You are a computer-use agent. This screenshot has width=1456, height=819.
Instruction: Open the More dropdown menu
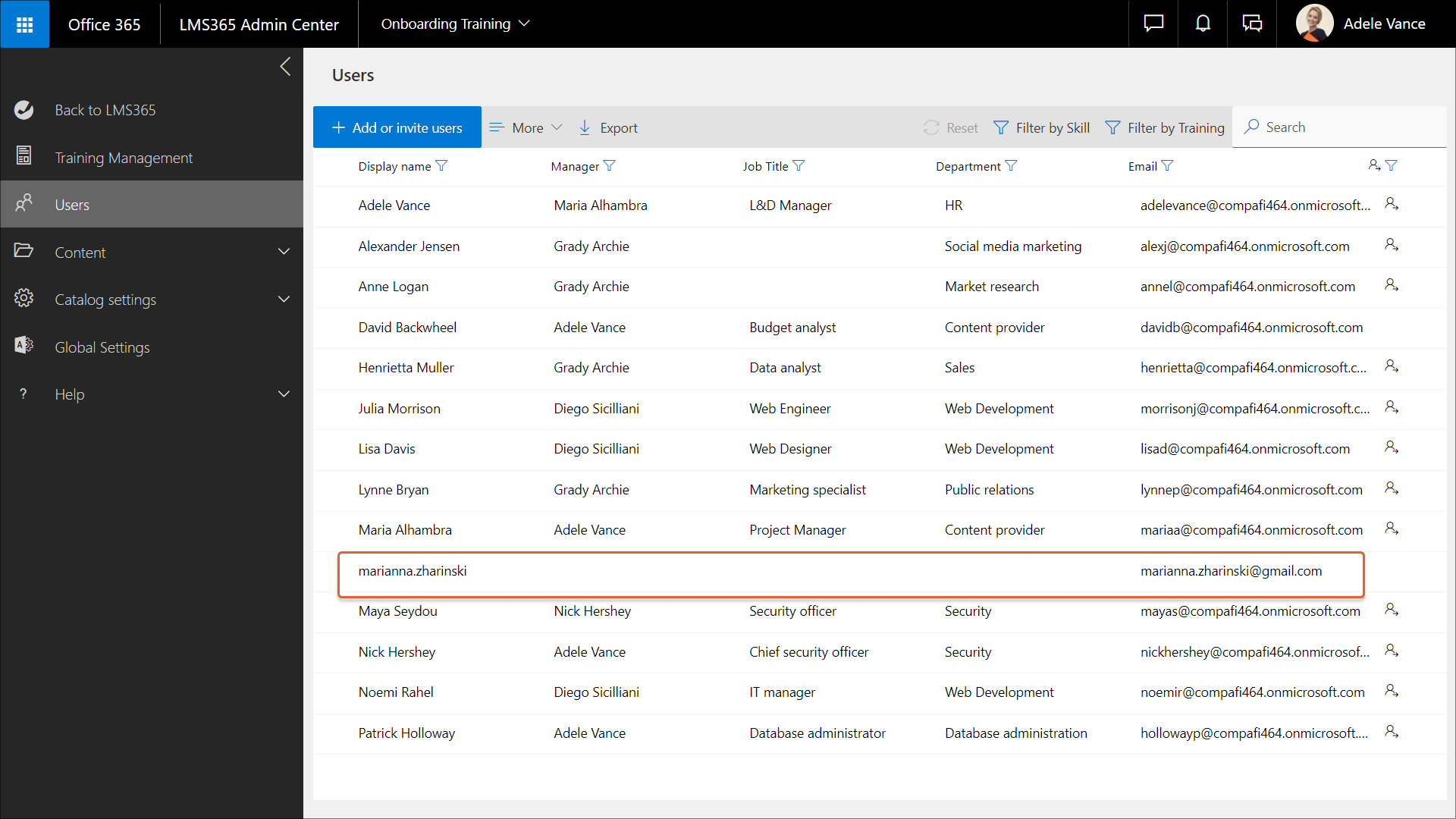(x=526, y=127)
